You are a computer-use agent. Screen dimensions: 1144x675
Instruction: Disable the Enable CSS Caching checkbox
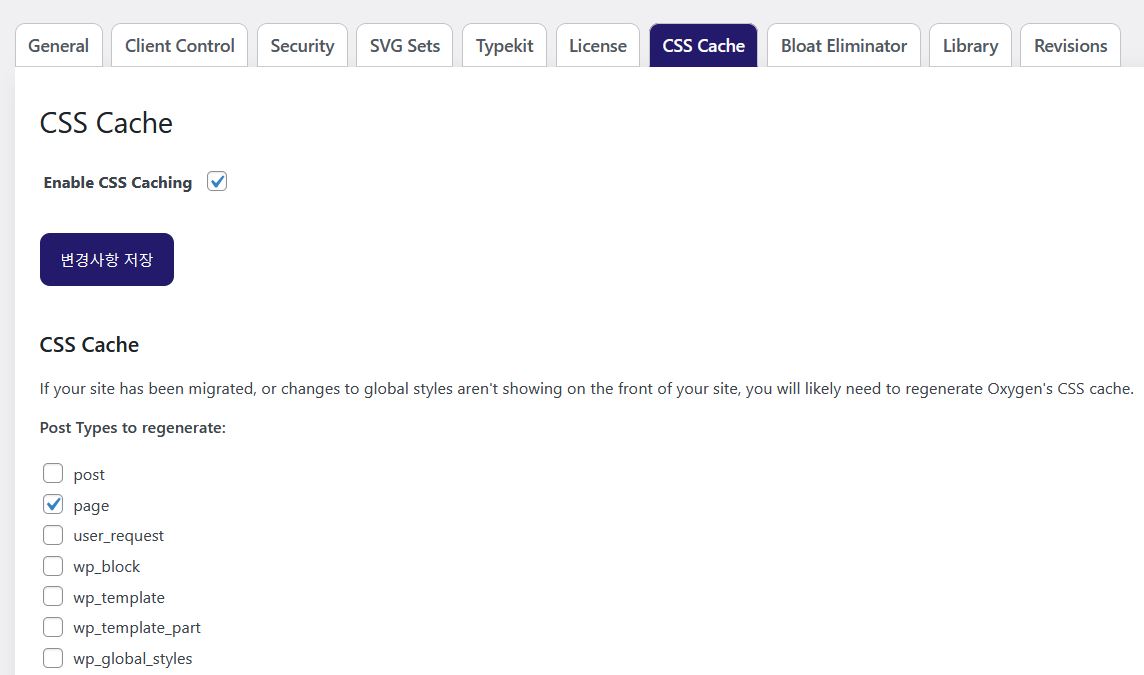click(217, 182)
